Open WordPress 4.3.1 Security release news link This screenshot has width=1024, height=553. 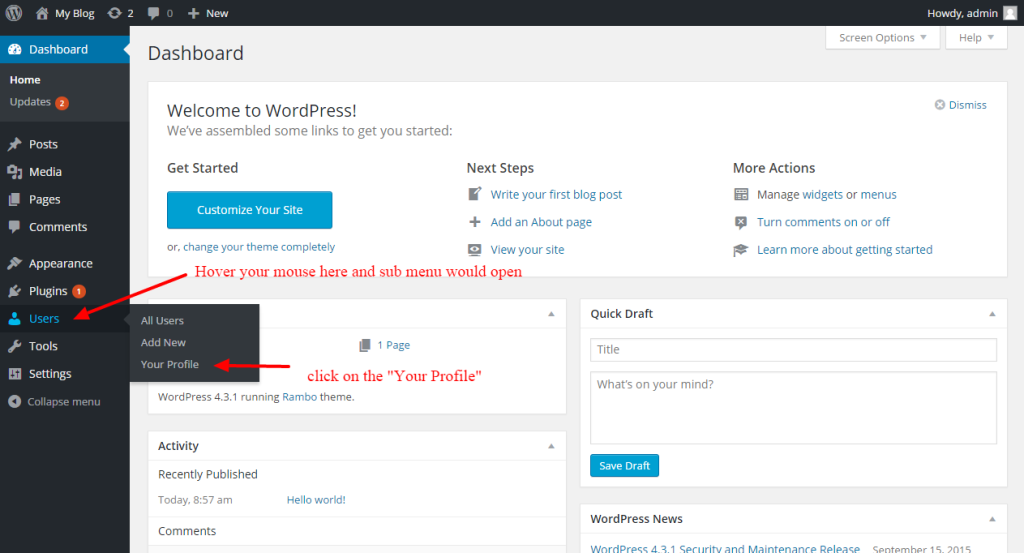coord(725,548)
